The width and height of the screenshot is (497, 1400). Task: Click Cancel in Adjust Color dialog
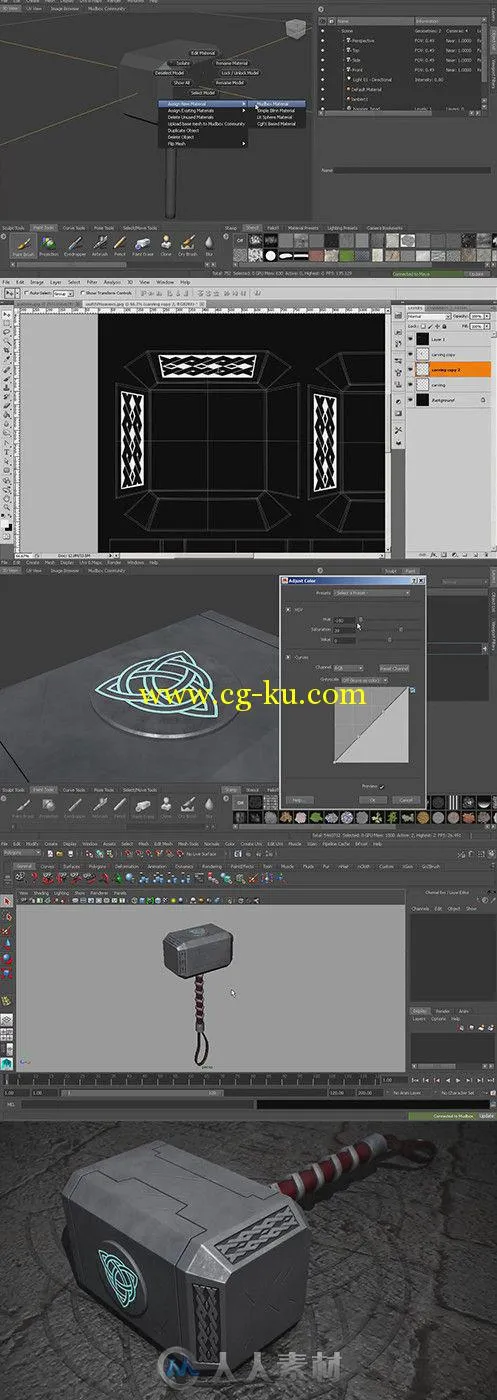(406, 800)
